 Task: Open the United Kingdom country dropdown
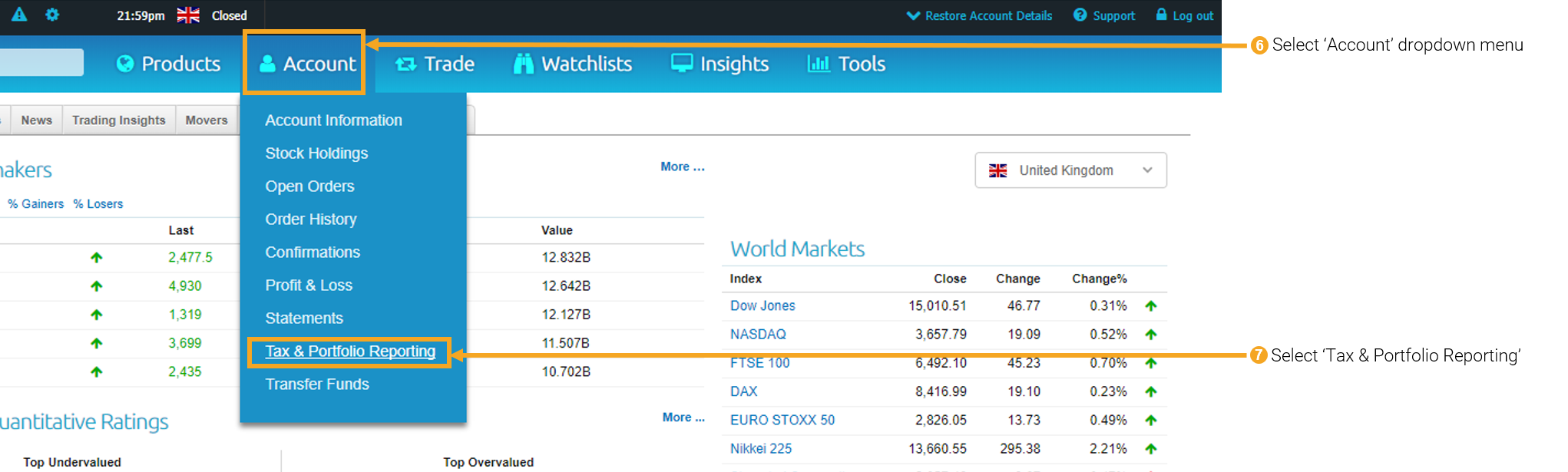click(x=1070, y=170)
